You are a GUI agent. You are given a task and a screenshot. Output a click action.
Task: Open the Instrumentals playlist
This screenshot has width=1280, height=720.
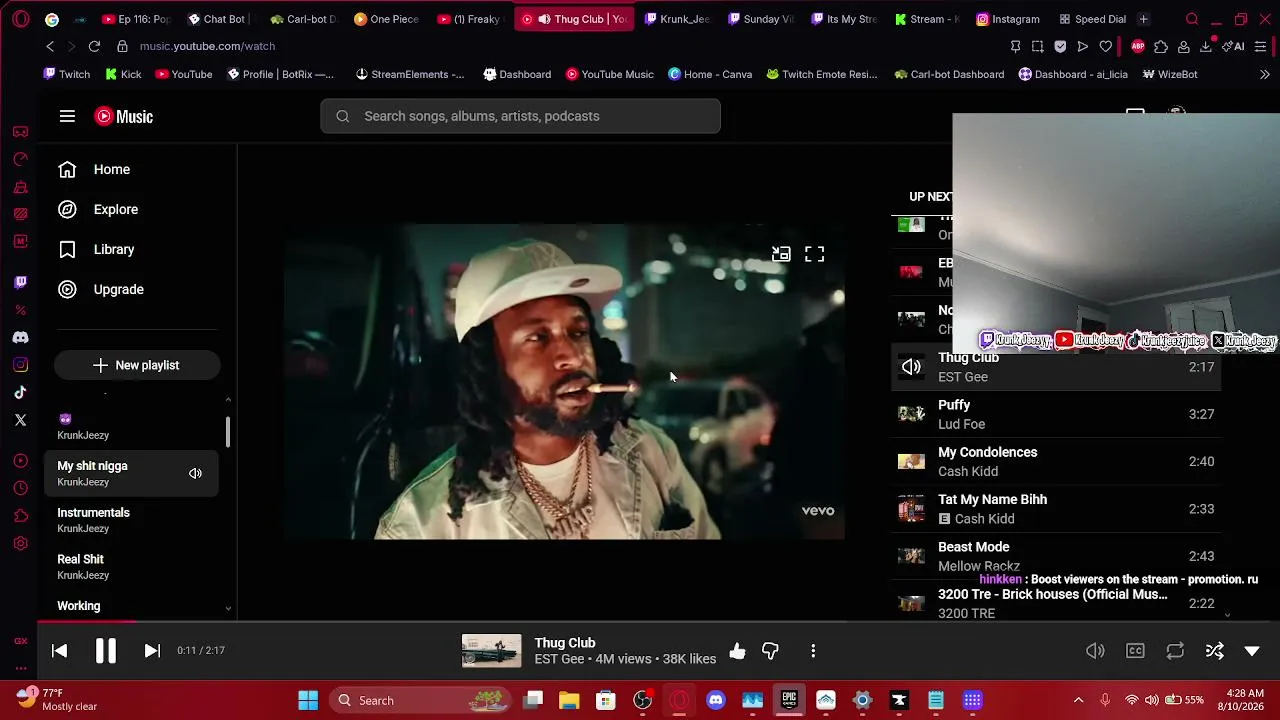point(131,520)
